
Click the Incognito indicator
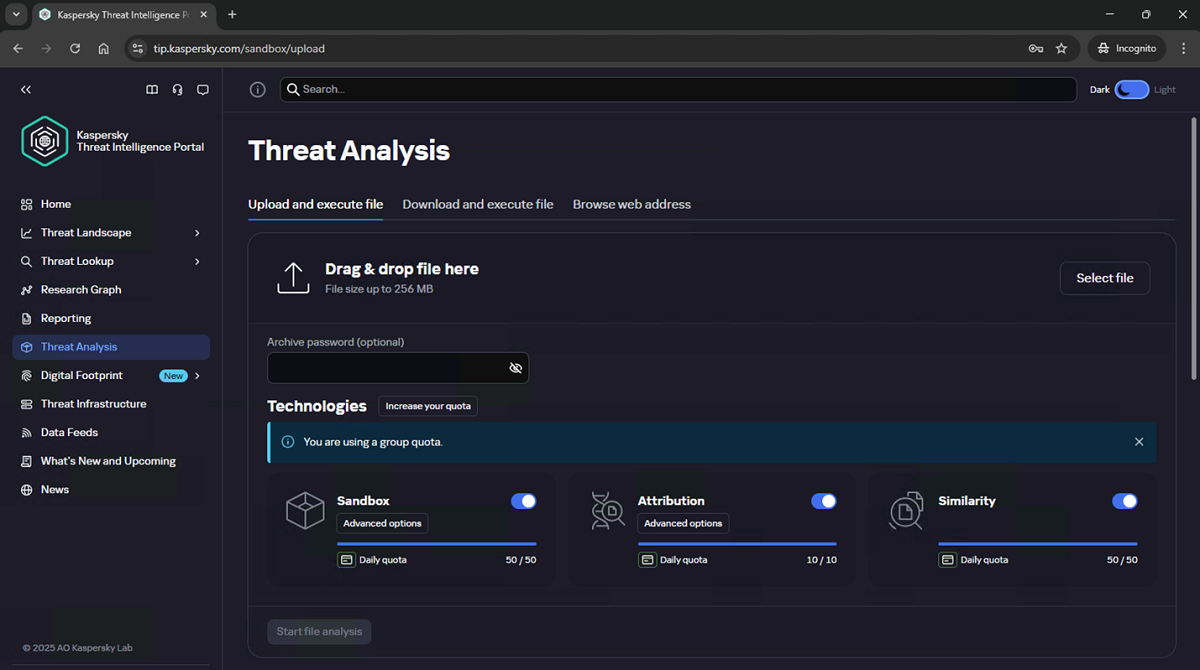(x=1126, y=48)
